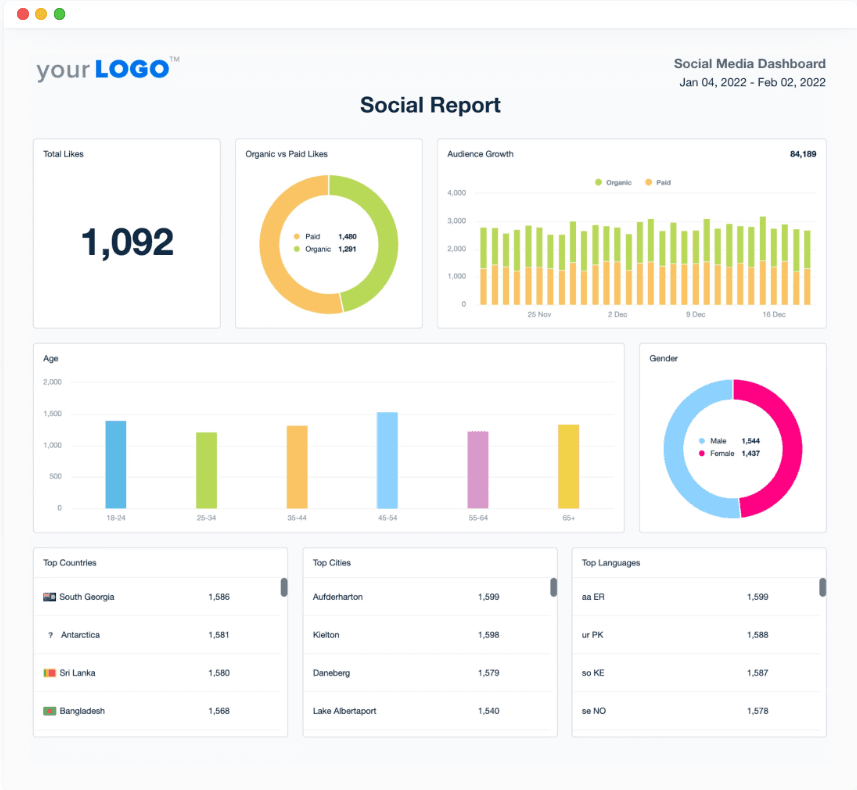Image resolution: width=857 pixels, height=790 pixels.
Task: Click the Sri Lanka flag icon
Action: coord(48,672)
